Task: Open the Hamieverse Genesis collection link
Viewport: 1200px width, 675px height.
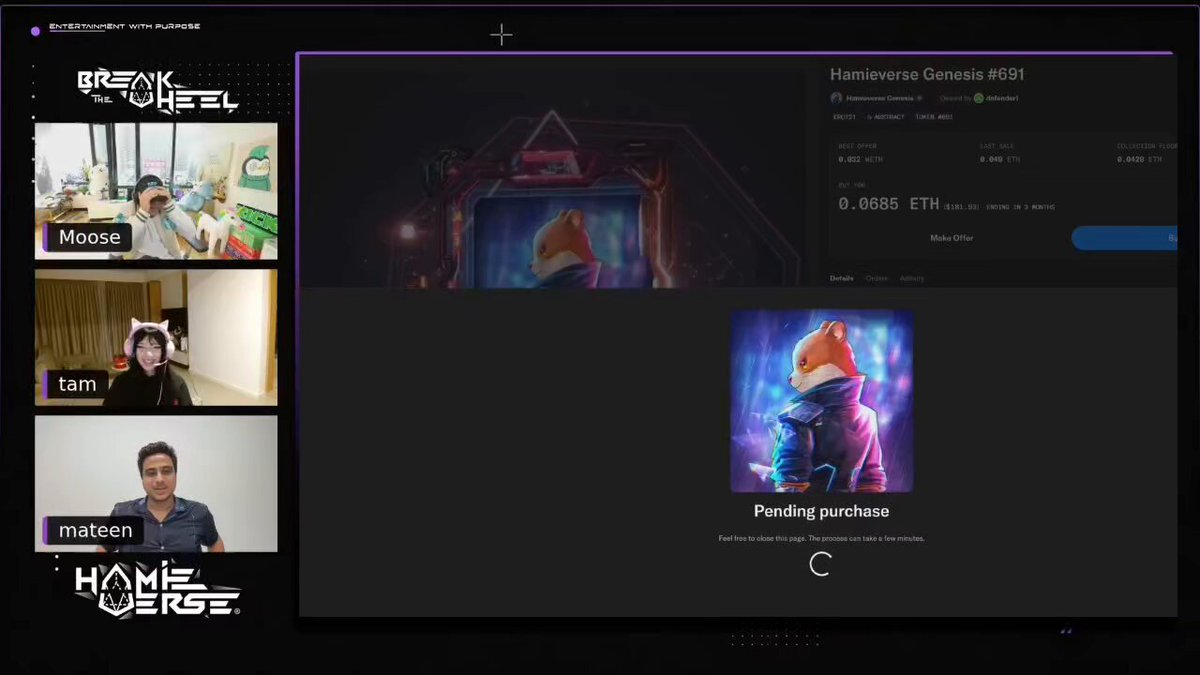Action: pyautogui.click(x=879, y=98)
